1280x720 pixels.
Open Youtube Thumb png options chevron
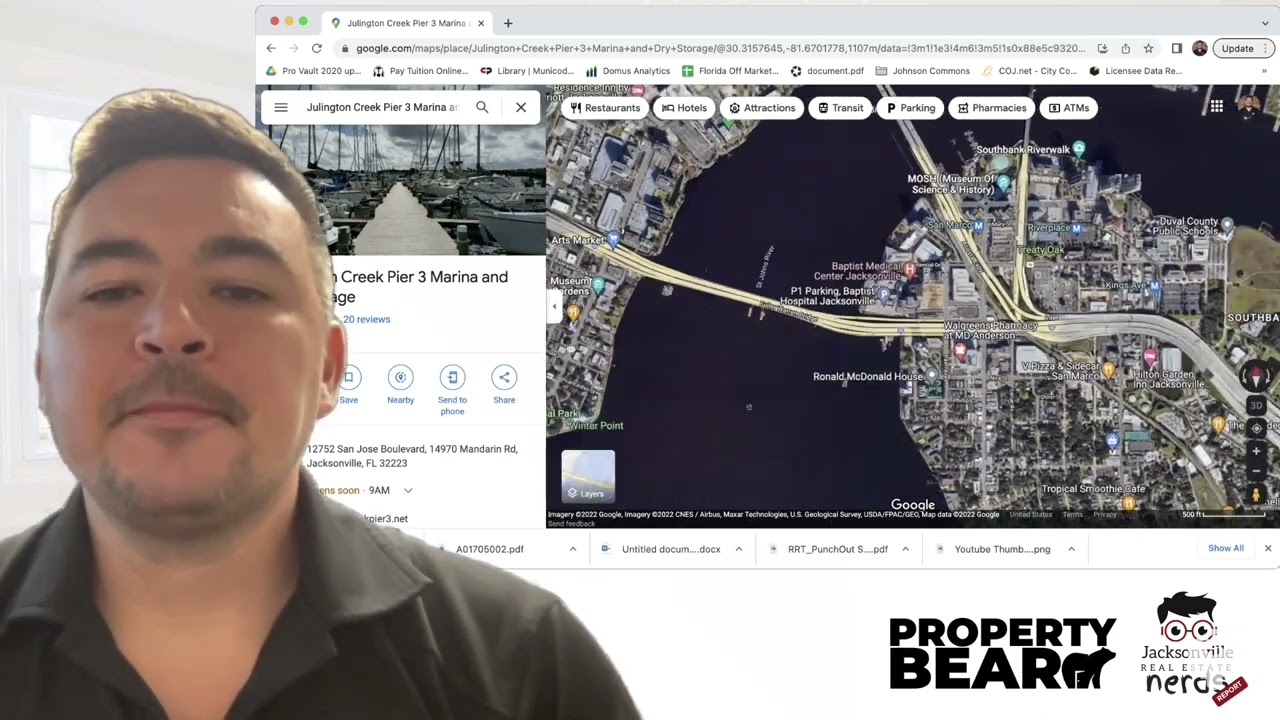1071,549
